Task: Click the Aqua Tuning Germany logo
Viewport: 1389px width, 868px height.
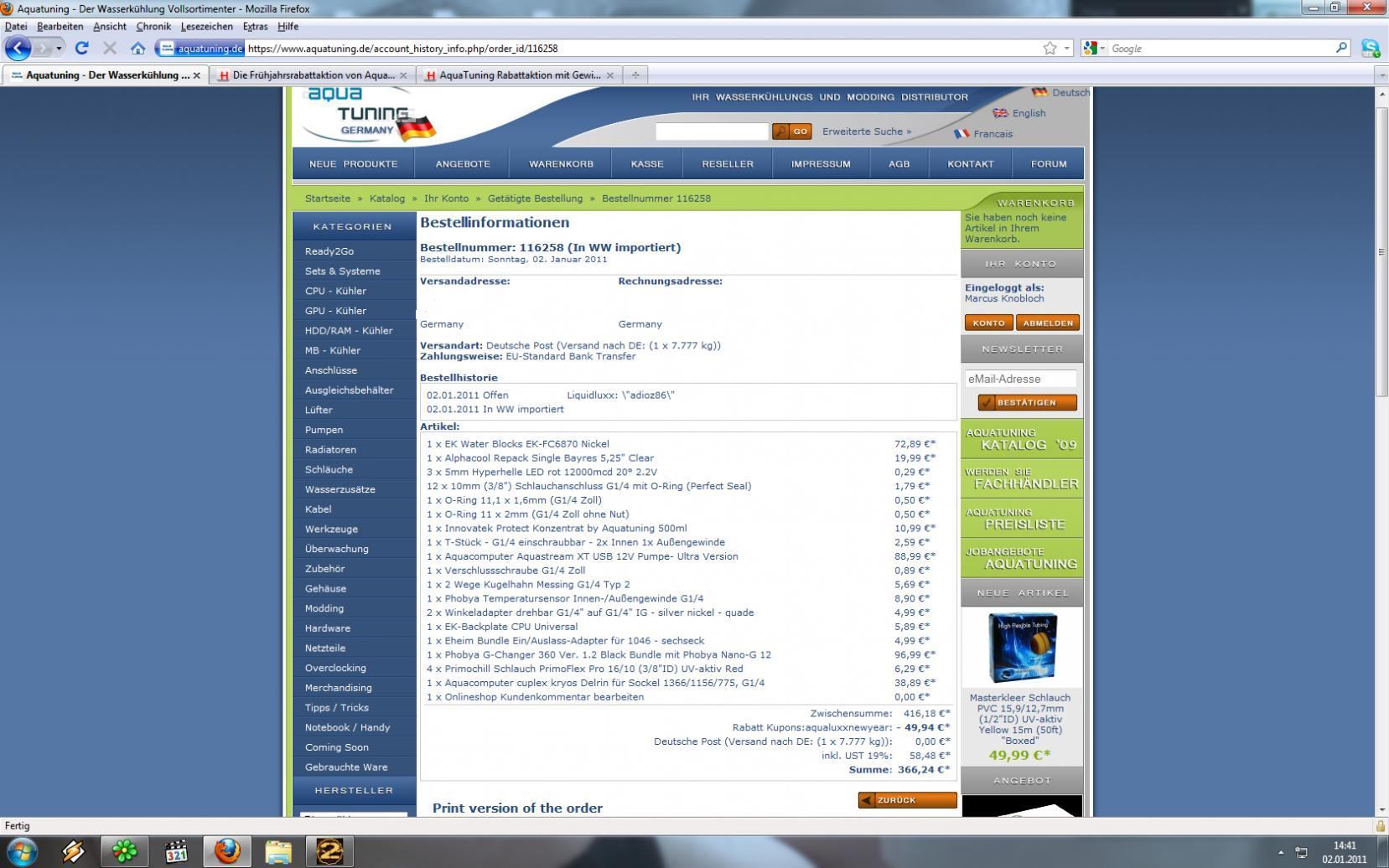Action: pyautogui.click(x=370, y=115)
